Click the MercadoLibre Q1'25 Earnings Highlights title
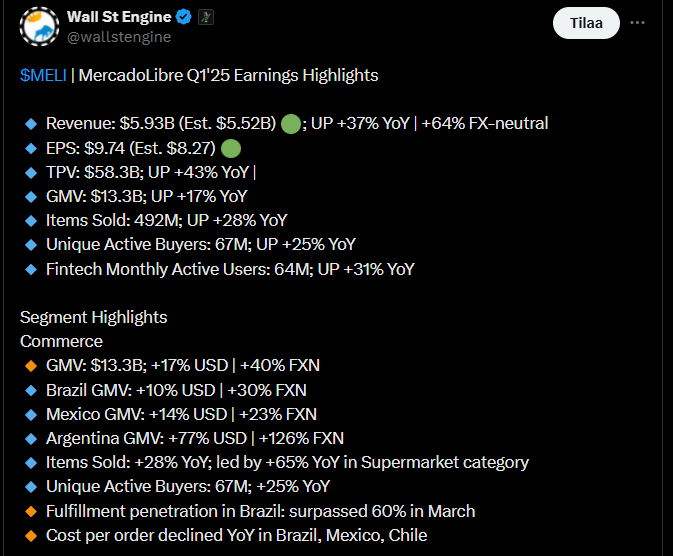673x556 pixels. pos(228,75)
